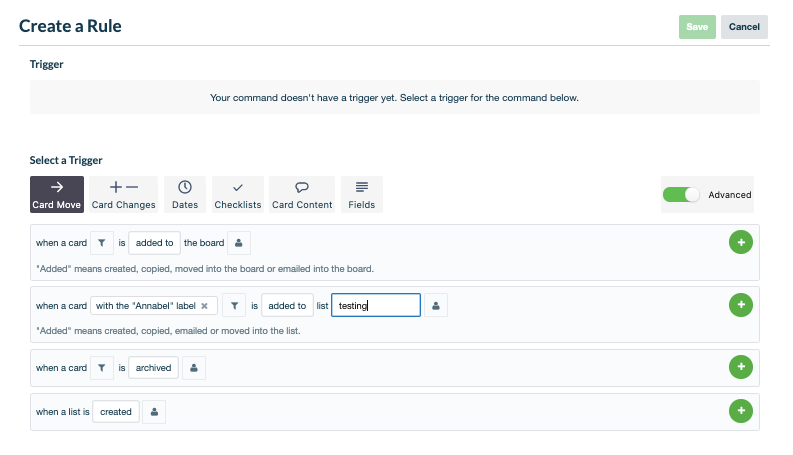Switch to Card Changes tab
The image size is (793, 455).
tap(123, 195)
